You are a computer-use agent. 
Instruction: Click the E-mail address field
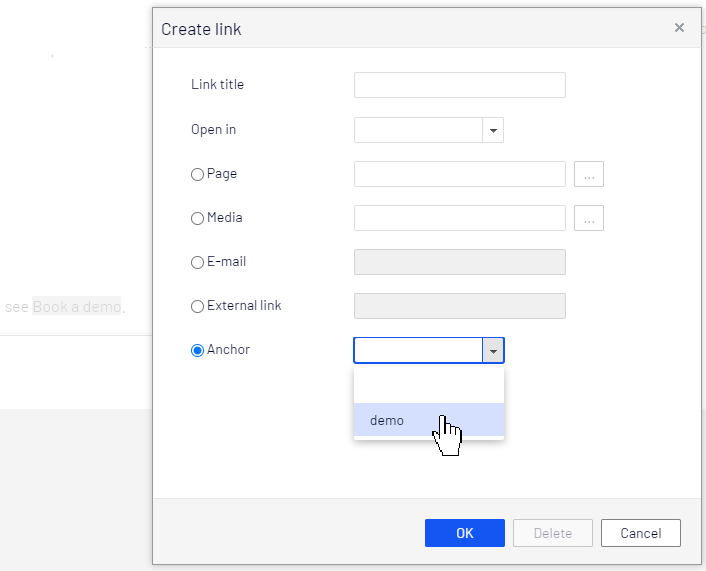[x=460, y=262]
